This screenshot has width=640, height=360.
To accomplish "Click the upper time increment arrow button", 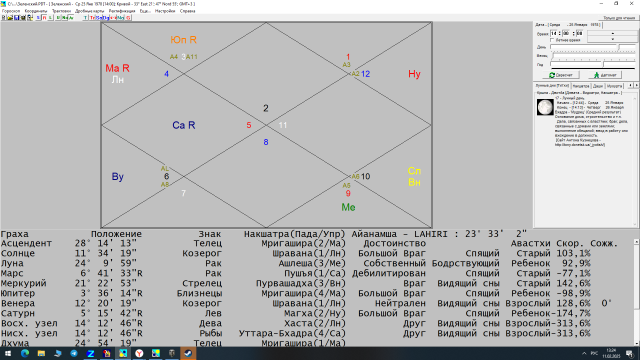I will pos(612,33).
